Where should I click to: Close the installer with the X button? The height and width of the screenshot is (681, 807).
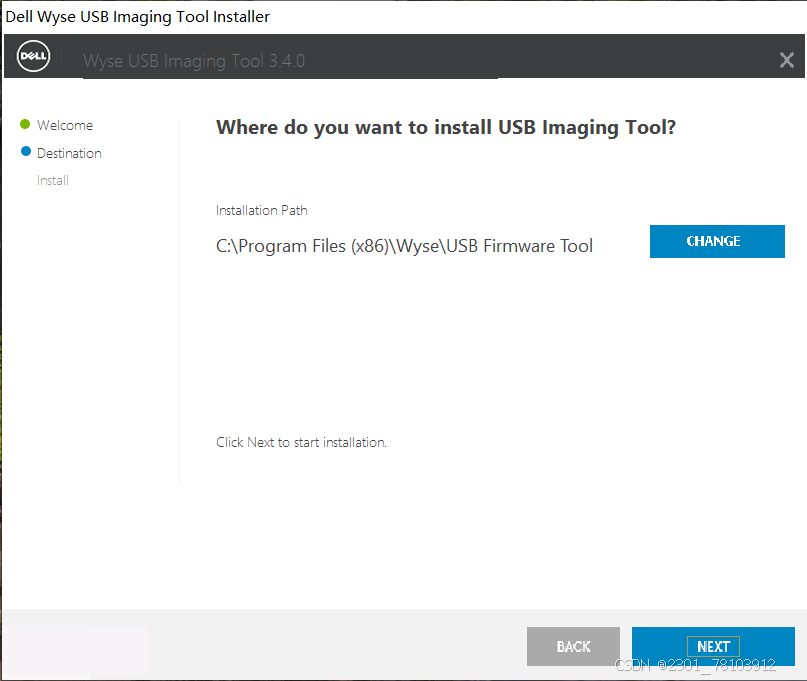tap(786, 60)
